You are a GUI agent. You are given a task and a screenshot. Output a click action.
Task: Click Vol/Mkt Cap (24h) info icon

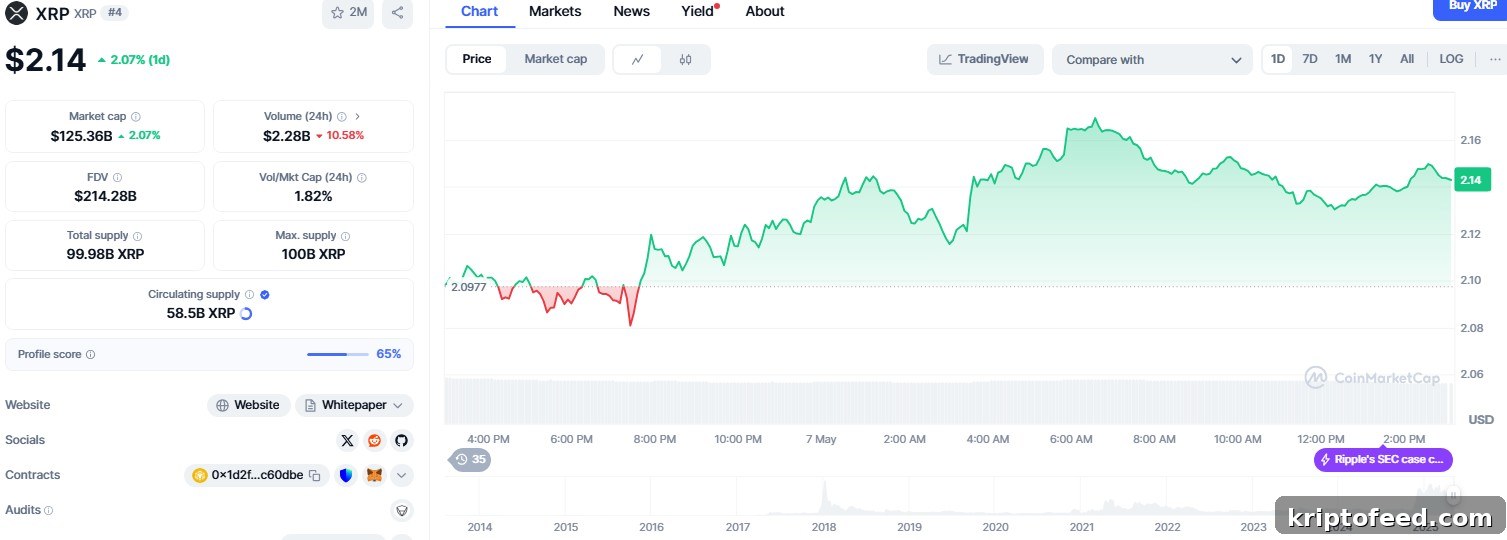(x=362, y=177)
